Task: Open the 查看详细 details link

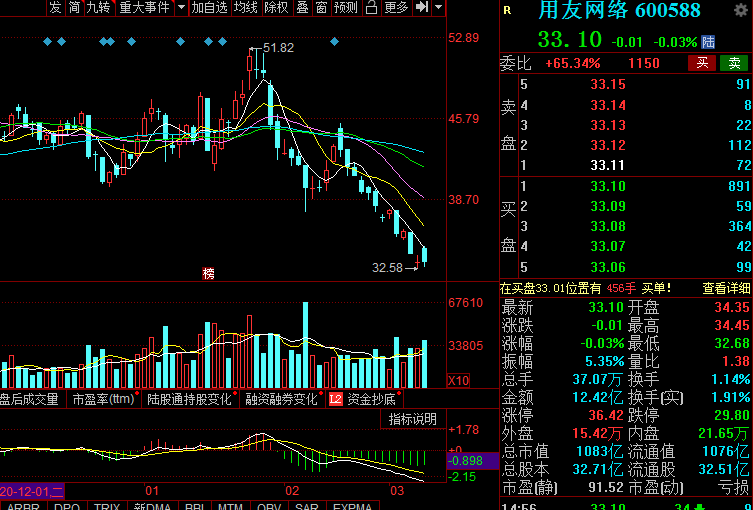Action: [726, 288]
